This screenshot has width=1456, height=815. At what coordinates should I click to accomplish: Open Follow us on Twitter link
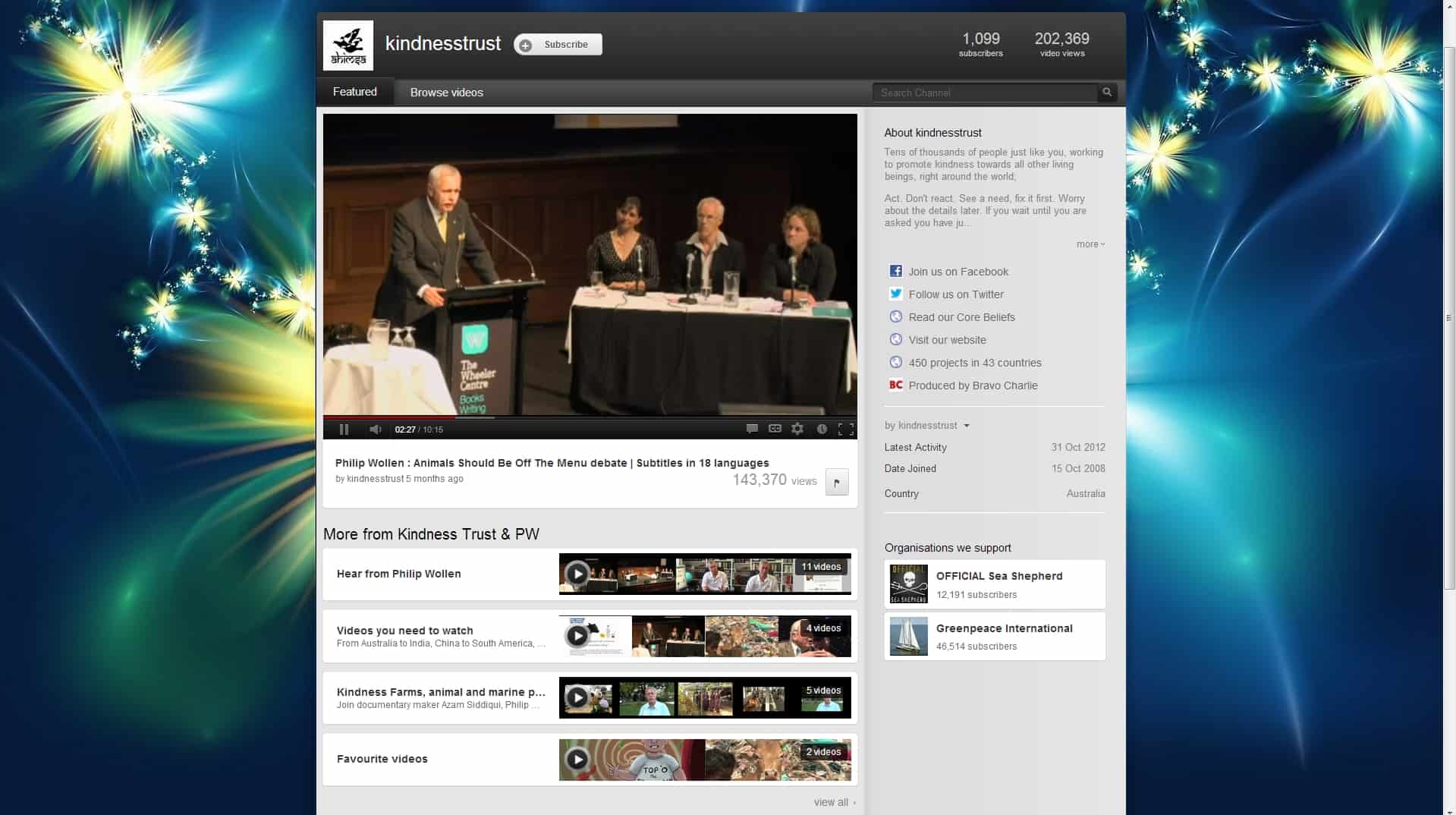point(956,294)
